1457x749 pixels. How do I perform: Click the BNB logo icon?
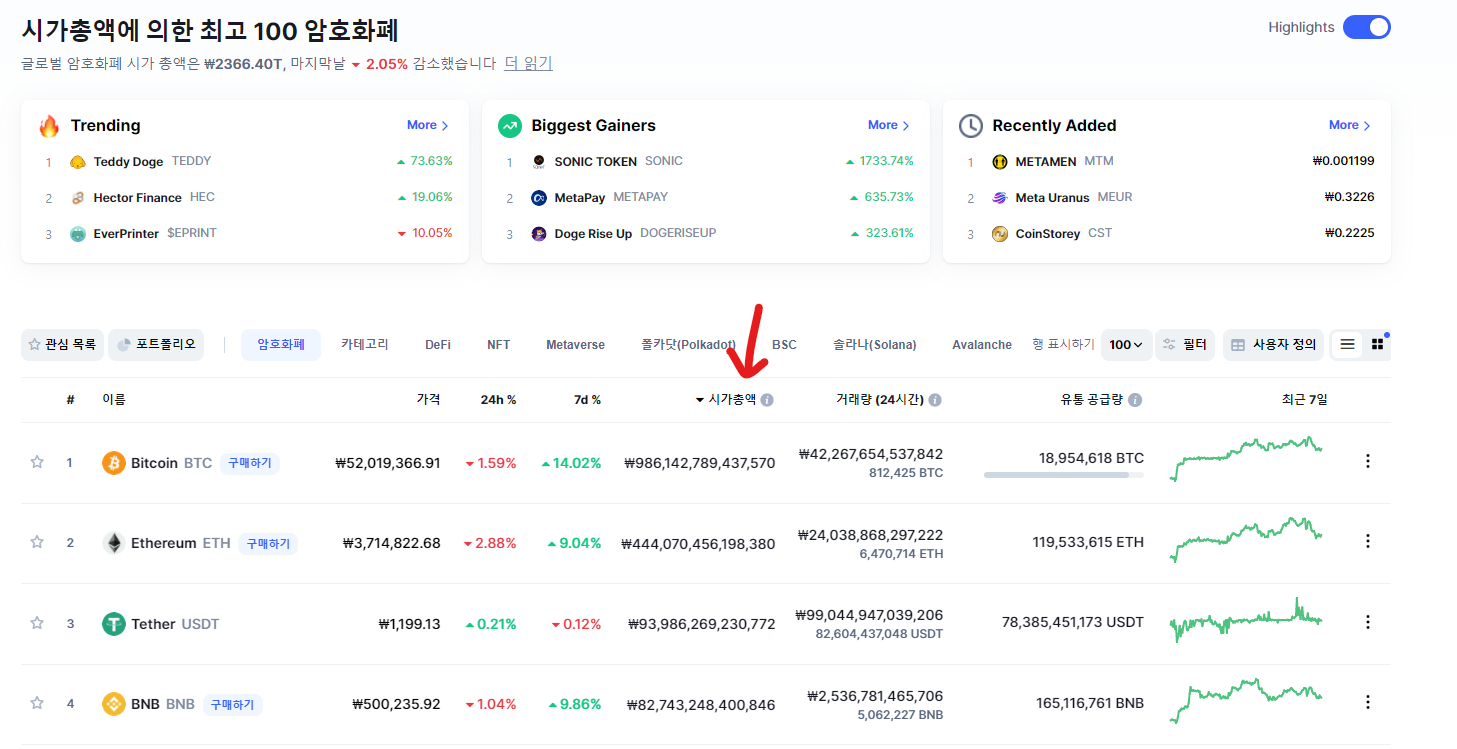(114, 704)
